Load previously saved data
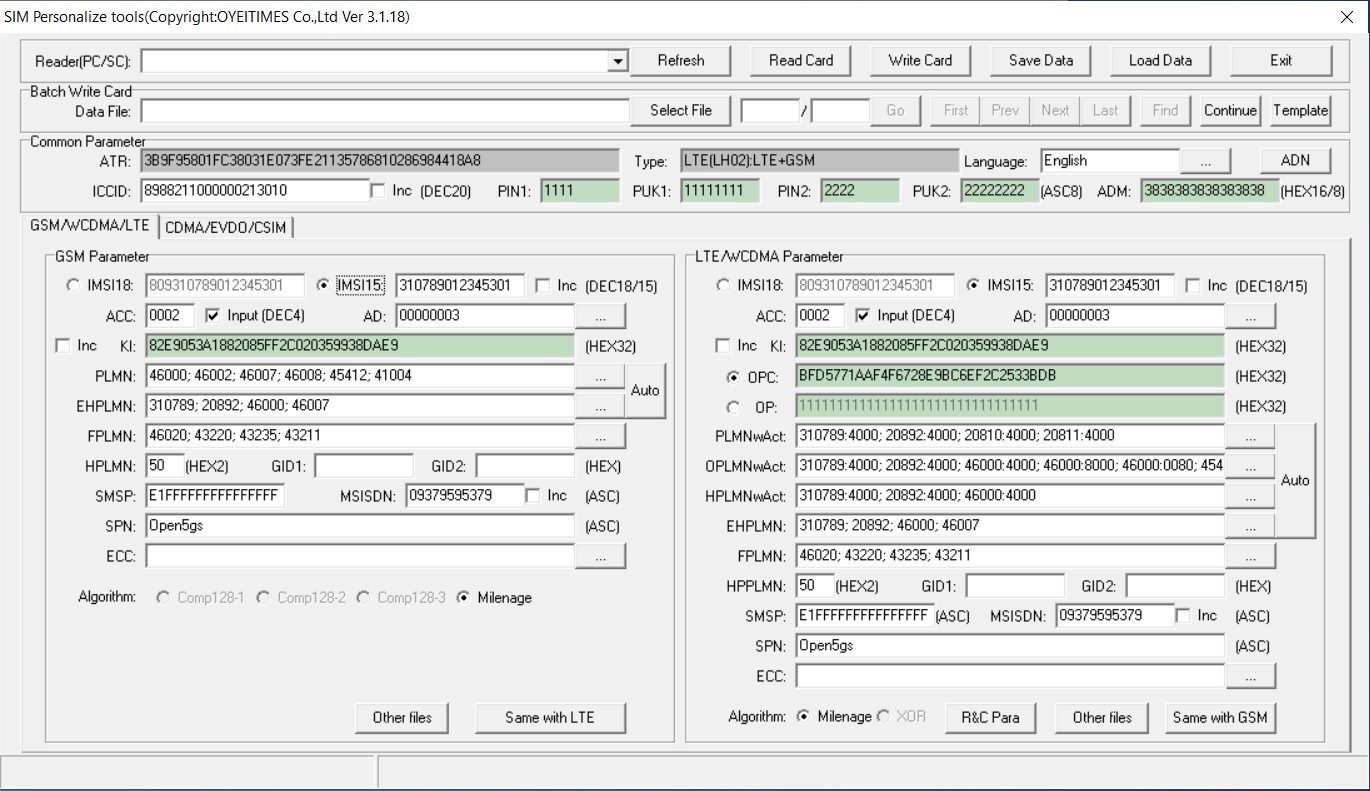This screenshot has width=1370, height=791. point(1160,60)
